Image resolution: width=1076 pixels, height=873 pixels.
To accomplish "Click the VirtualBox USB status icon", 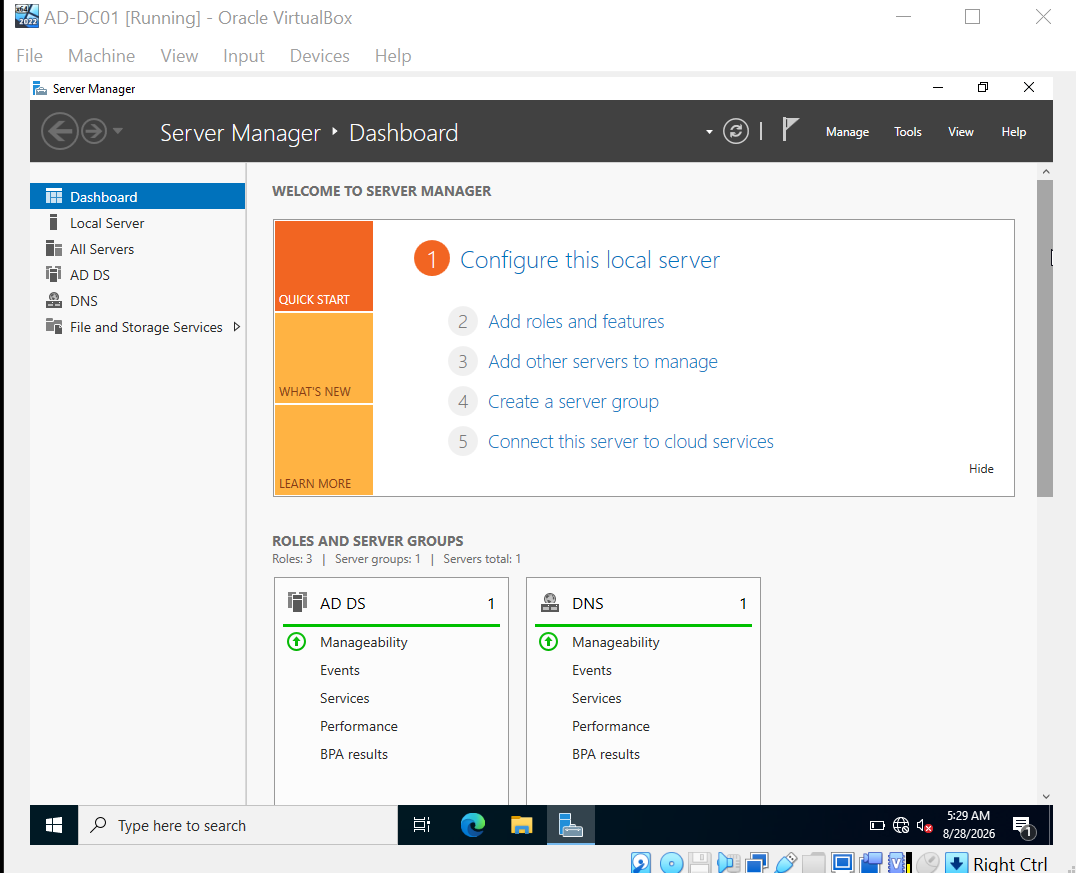I will pos(786,863).
